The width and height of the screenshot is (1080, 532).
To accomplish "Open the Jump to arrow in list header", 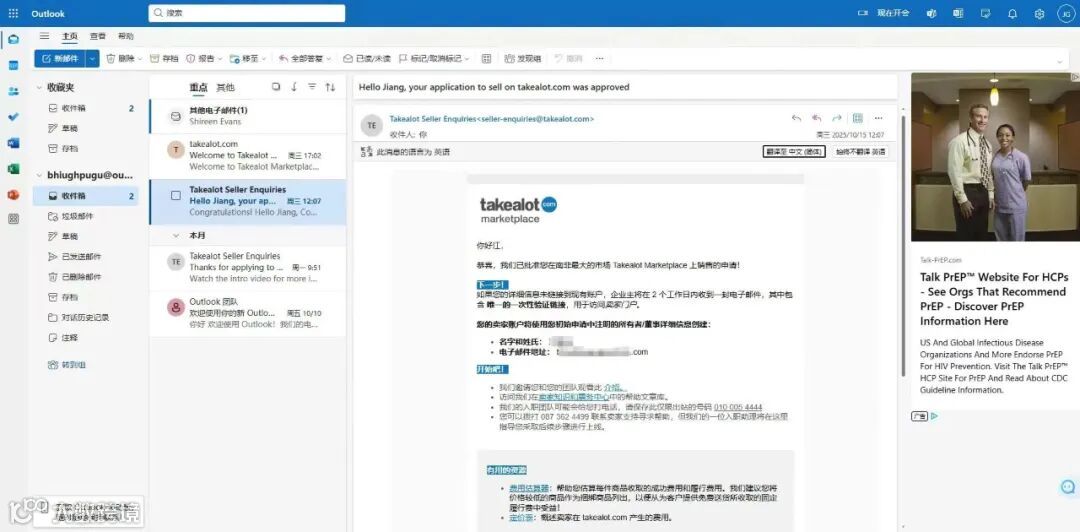I will 294,87.
